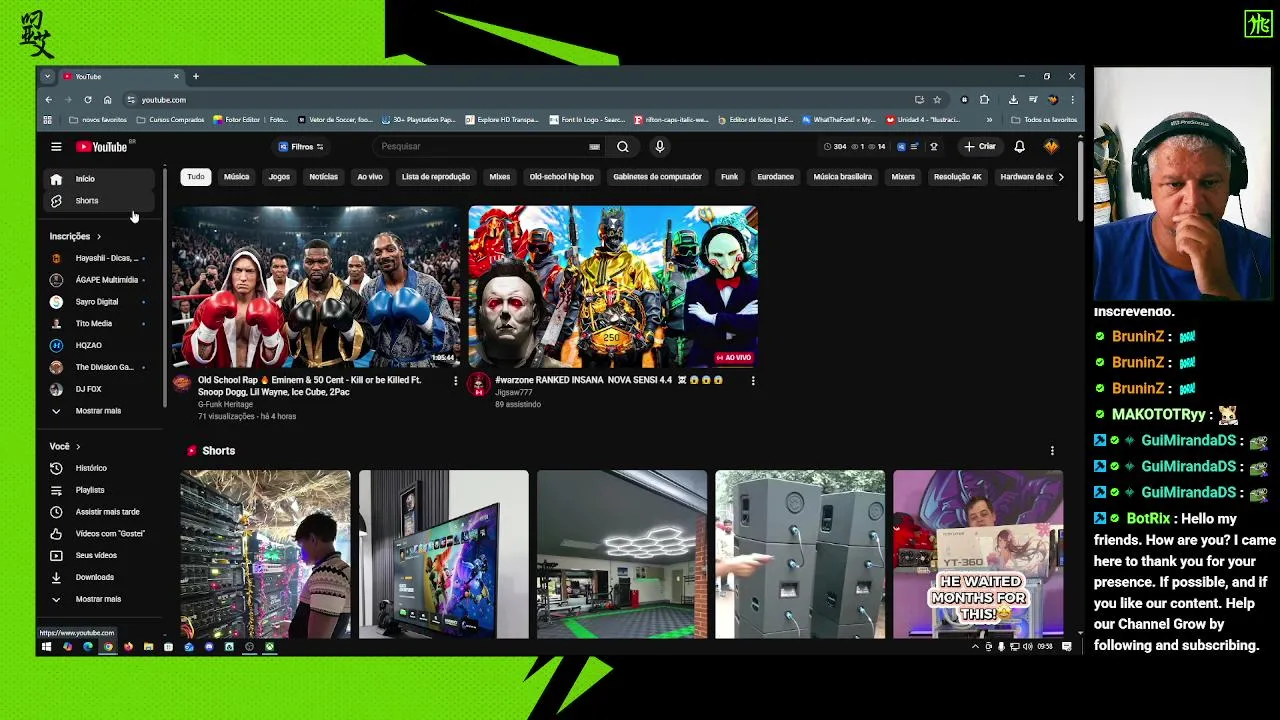Play the #warzone RANKED live thumbnail
This screenshot has height=720, width=1280.
coord(613,287)
